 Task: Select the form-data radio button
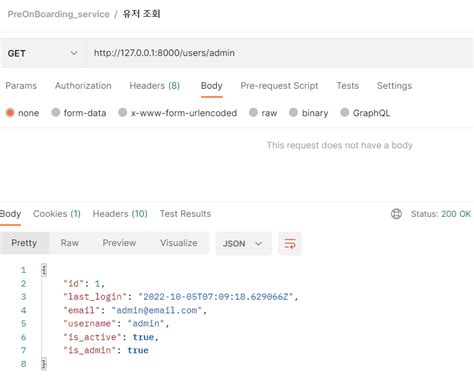[x=56, y=113]
